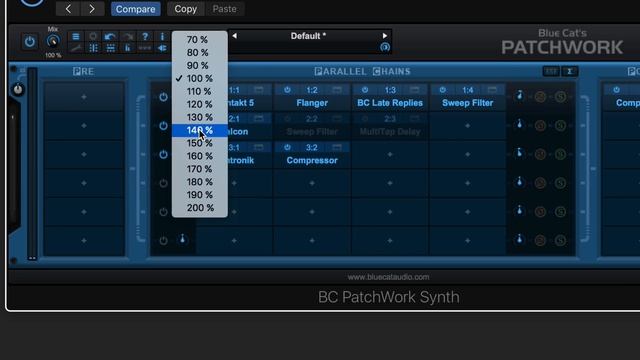Click the Copy button

(185, 9)
